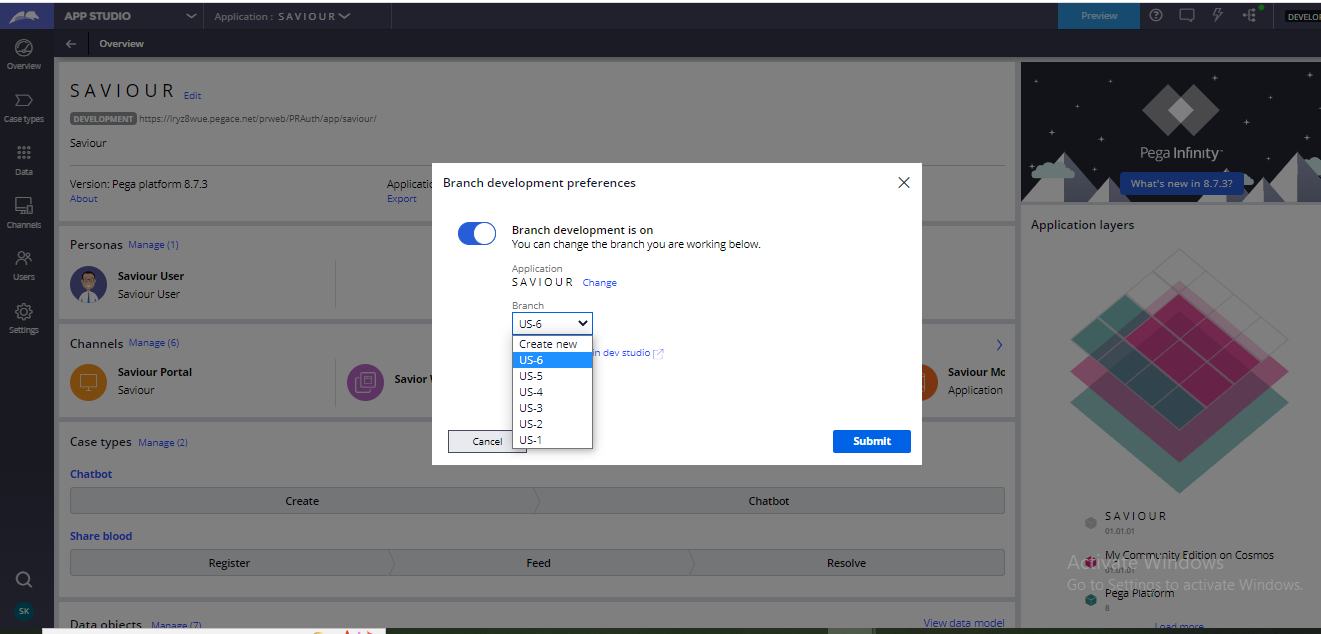Image resolution: width=1321 pixels, height=634 pixels.
Task: Open the Data sidebar icon
Action: [x=24, y=160]
